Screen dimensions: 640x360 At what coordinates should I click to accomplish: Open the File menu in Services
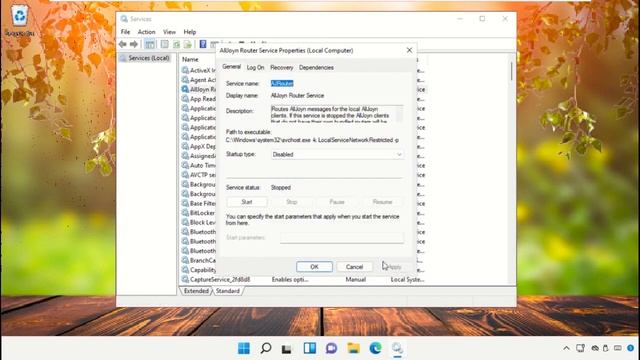click(x=125, y=32)
